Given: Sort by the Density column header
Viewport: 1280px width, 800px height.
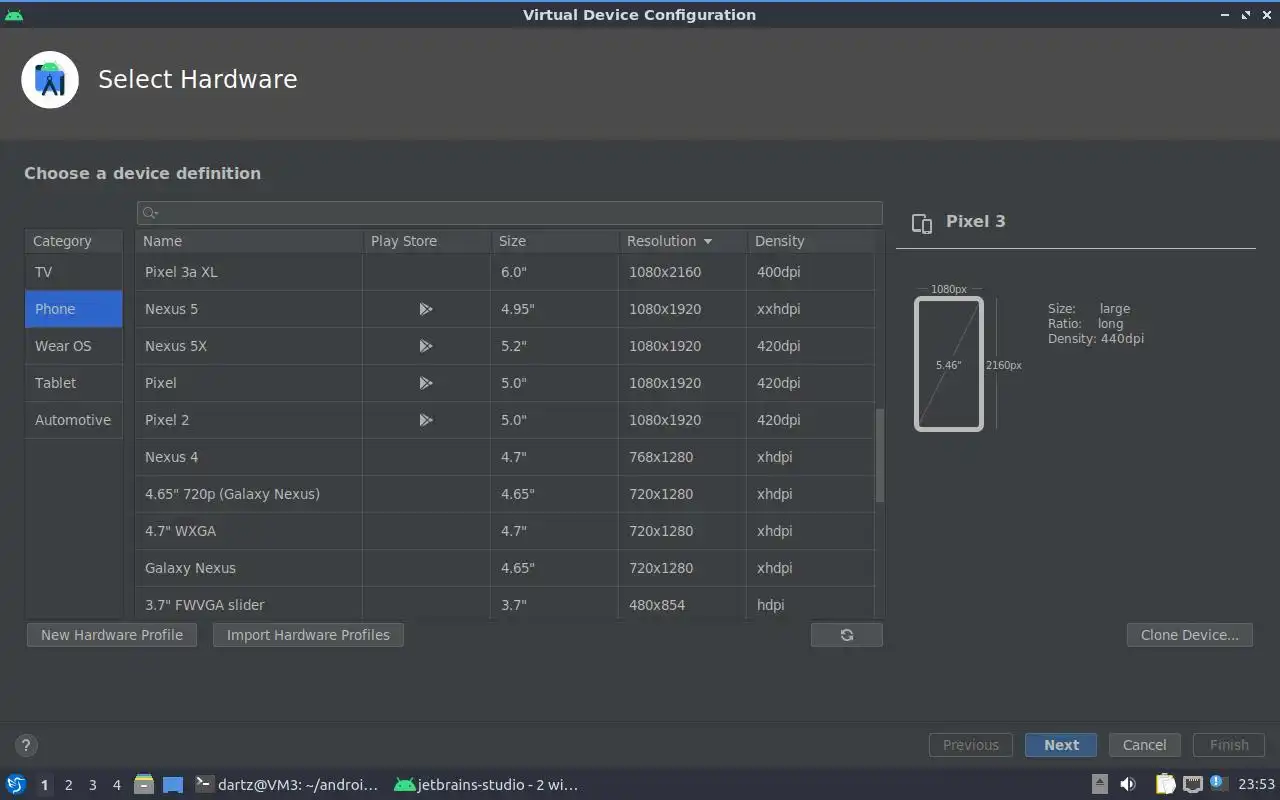Looking at the screenshot, I should (x=810, y=241).
